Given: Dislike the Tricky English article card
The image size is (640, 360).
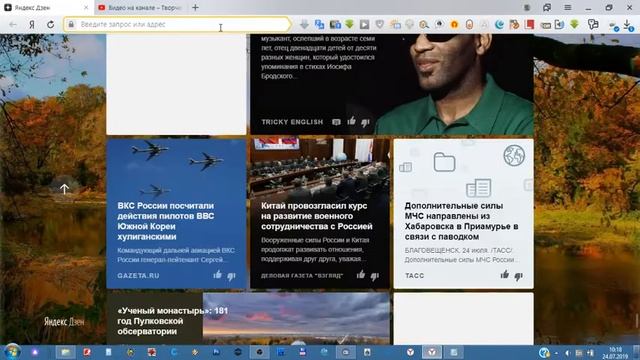Looking at the screenshot, I should pyautogui.click(x=365, y=122).
